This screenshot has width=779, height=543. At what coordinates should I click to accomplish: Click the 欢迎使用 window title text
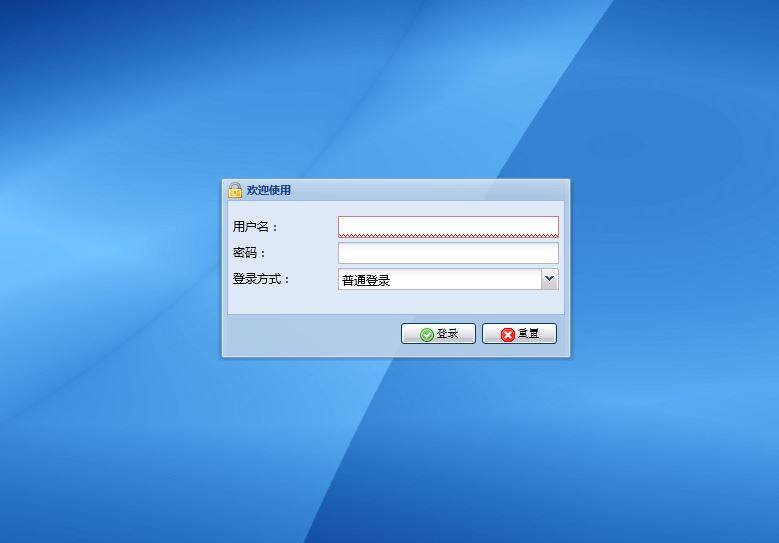pyautogui.click(x=269, y=190)
